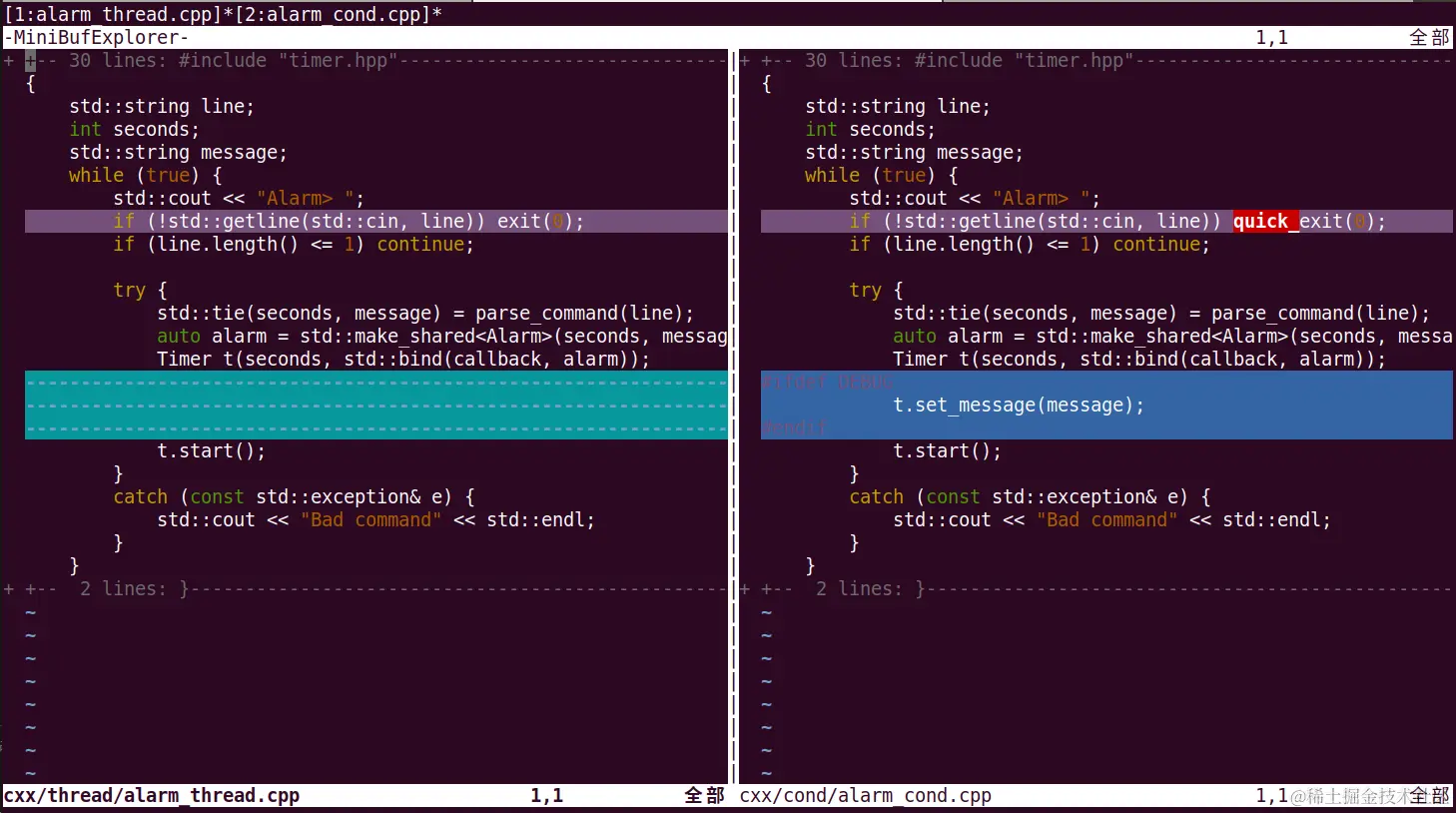This screenshot has width=1456, height=813.
Task: Click the "Bad command" line in right pane
Action: [x=1111, y=519]
